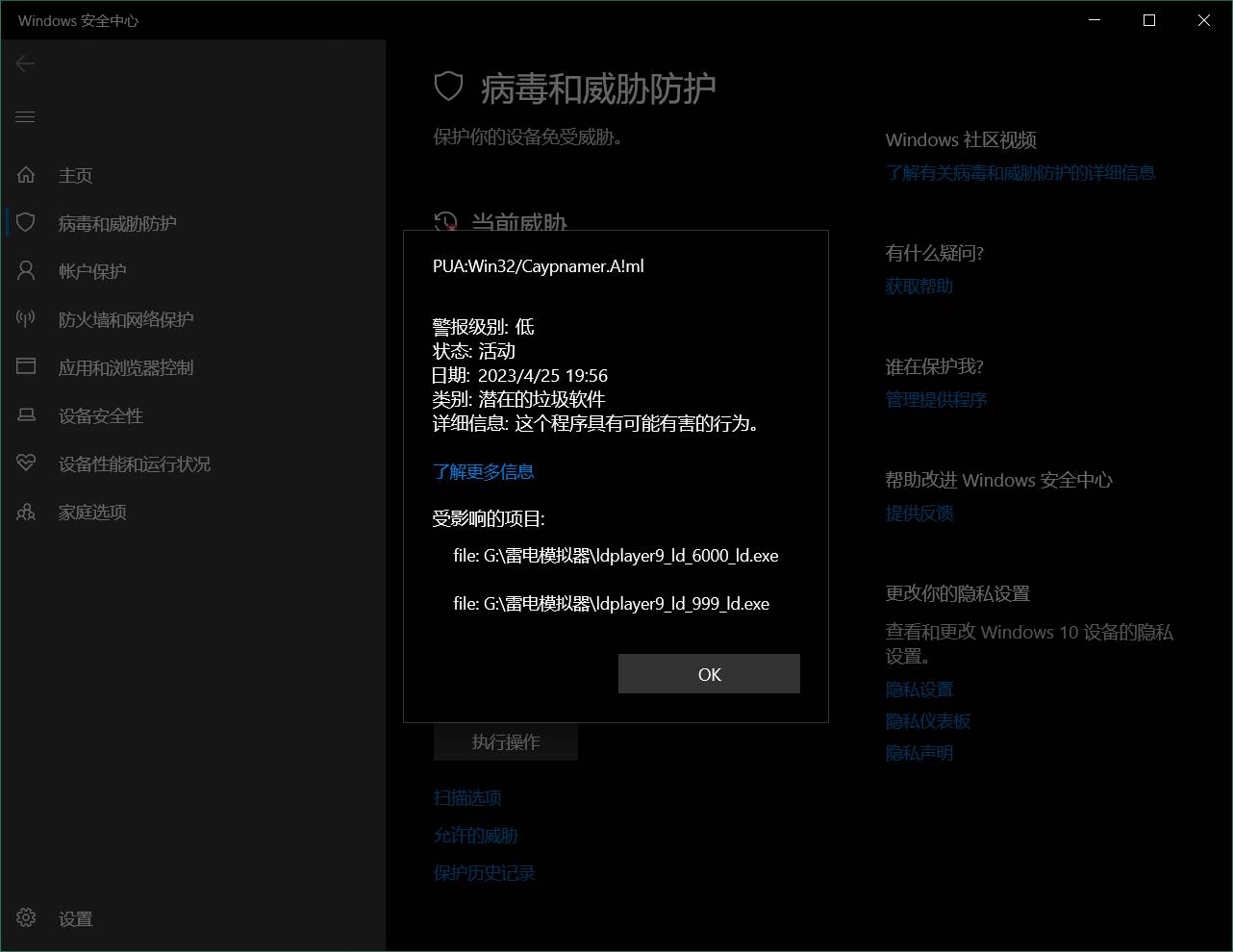Open the 隐私仪表板 link

pos(927,721)
